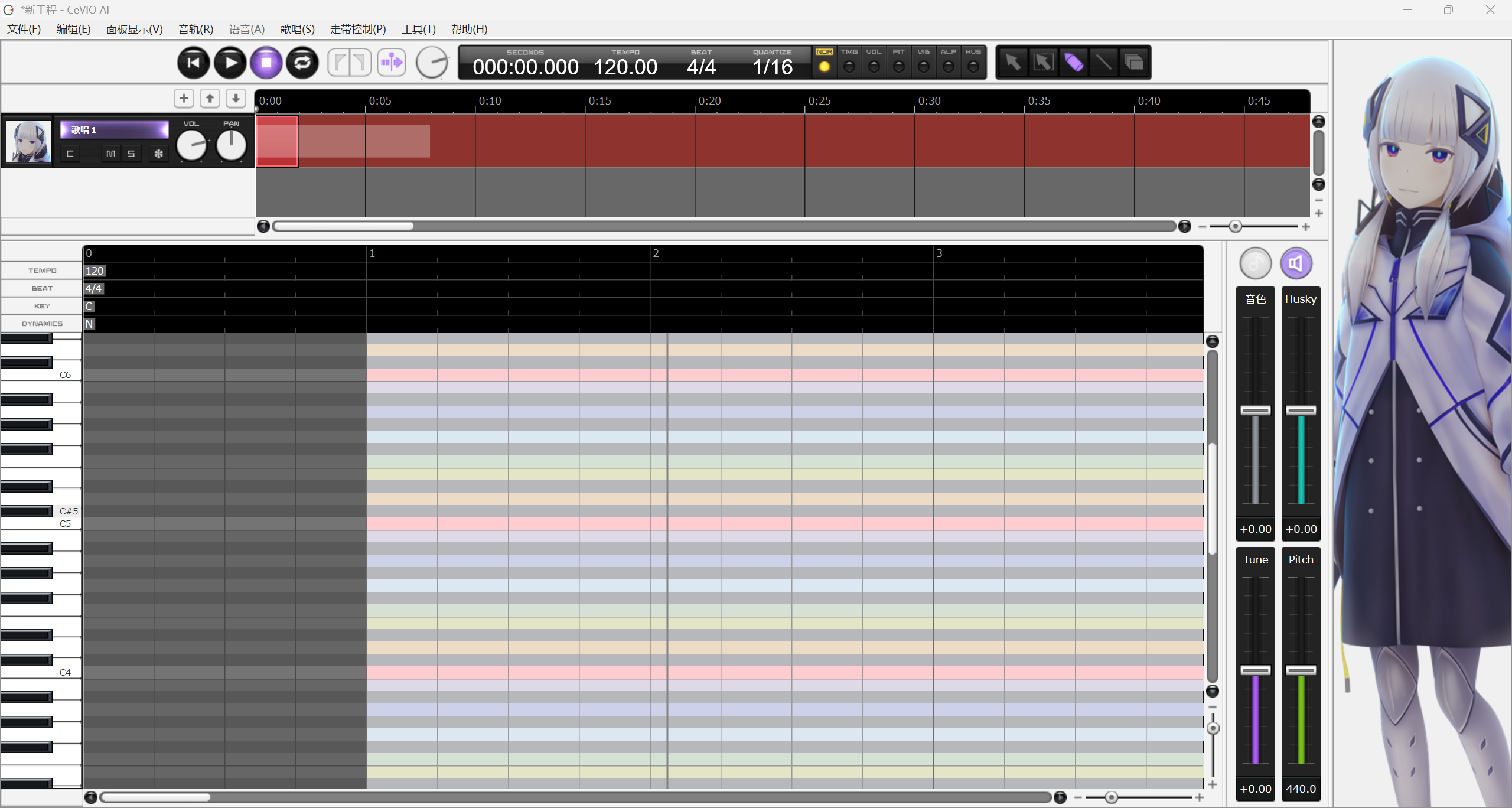
Task: Toggle the purple auto-scroll follow icon
Action: (x=392, y=63)
